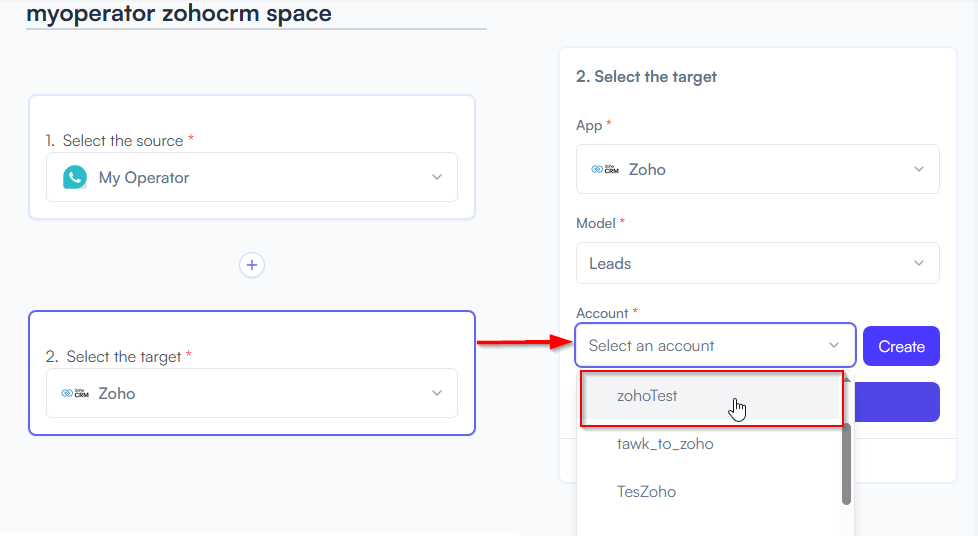Click the Zoho CRM logo in target card
978x536 pixels.
pos(75,393)
